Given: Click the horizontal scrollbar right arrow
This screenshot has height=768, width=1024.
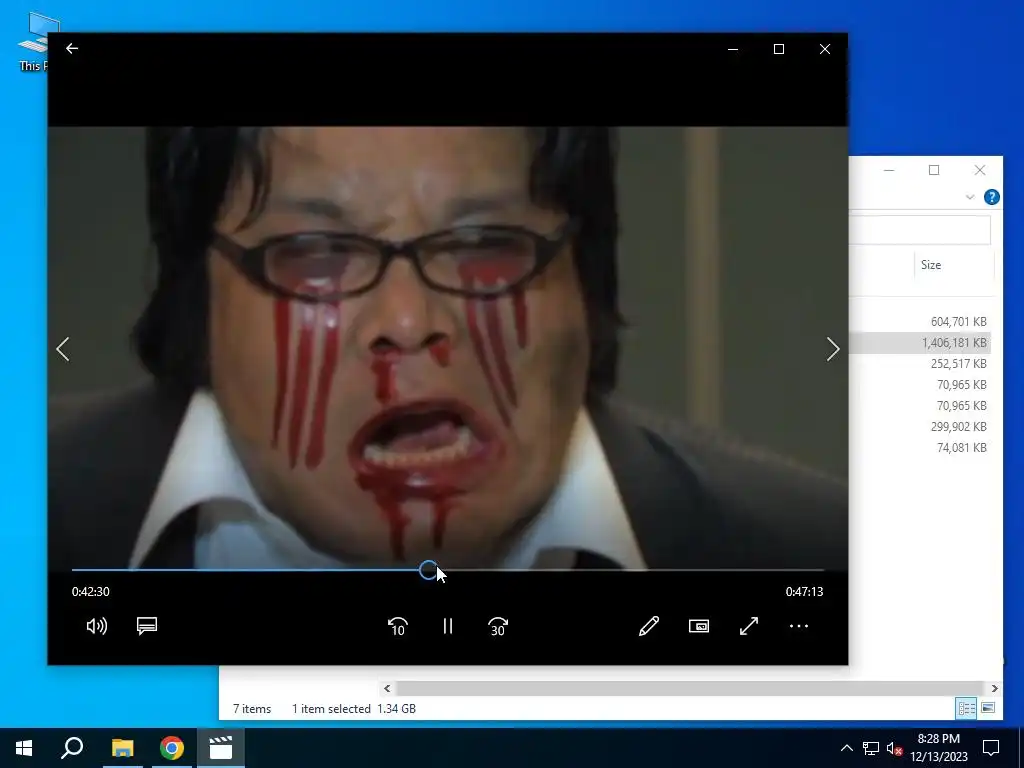Looking at the screenshot, I should tap(994, 688).
